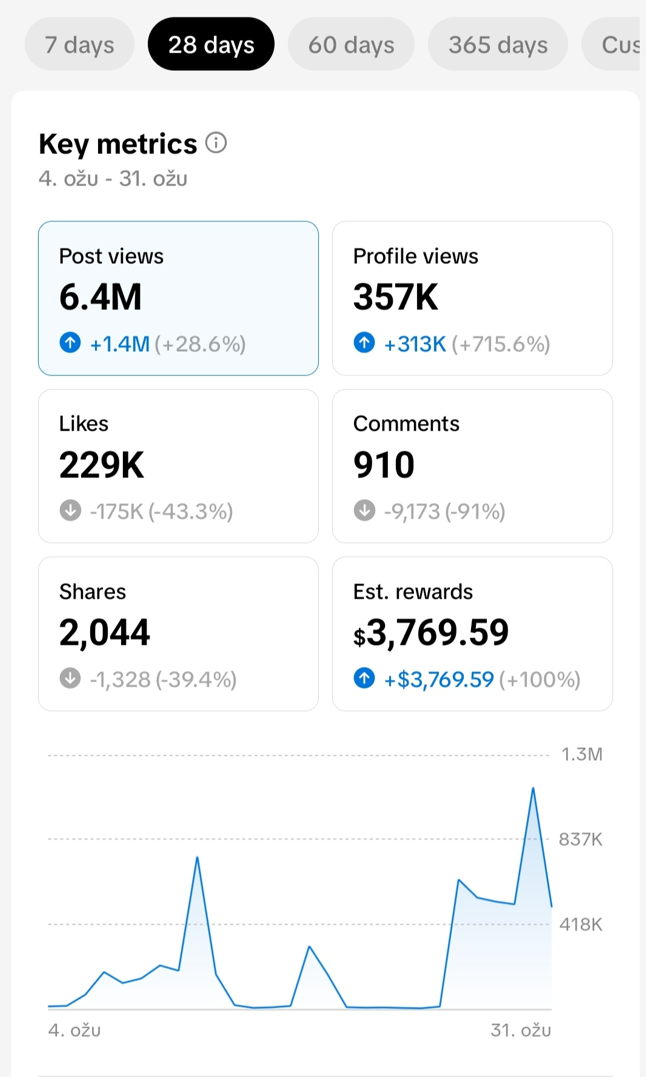Viewport: 646px width, 1077px height.
Task: Show the Comments metric chart
Action: pos(472,465)
